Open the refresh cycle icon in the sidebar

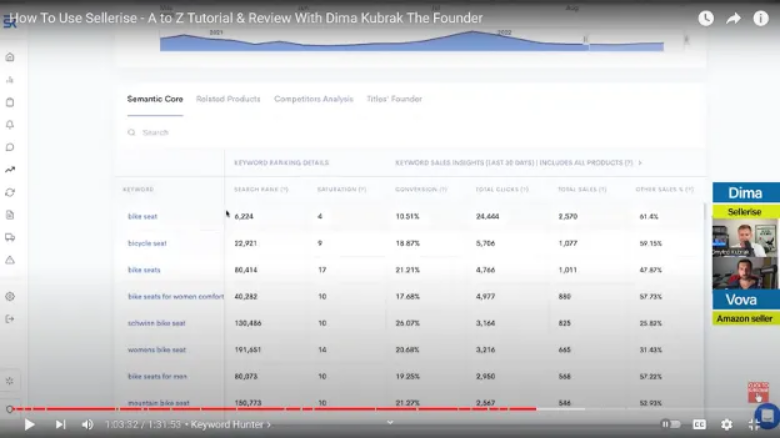[x=10, y=192]
